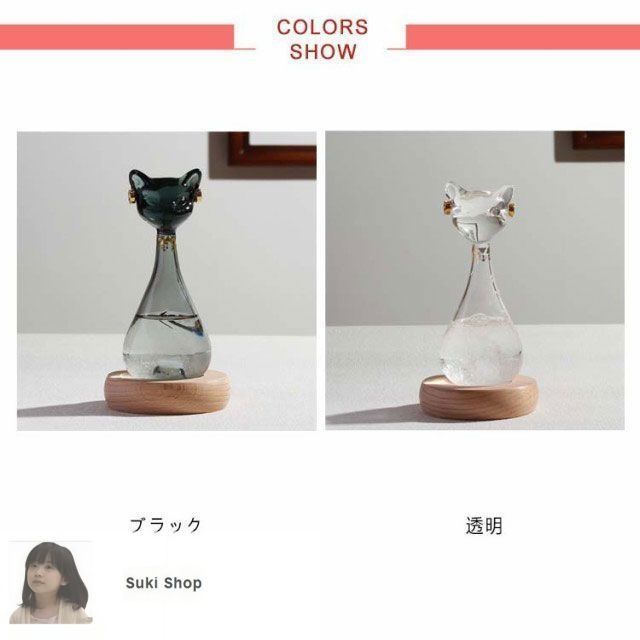The width and height of the screenshot is (640, 640).
Task: Click the gold collar on transparent cat
Action: (x=482, y=253)
